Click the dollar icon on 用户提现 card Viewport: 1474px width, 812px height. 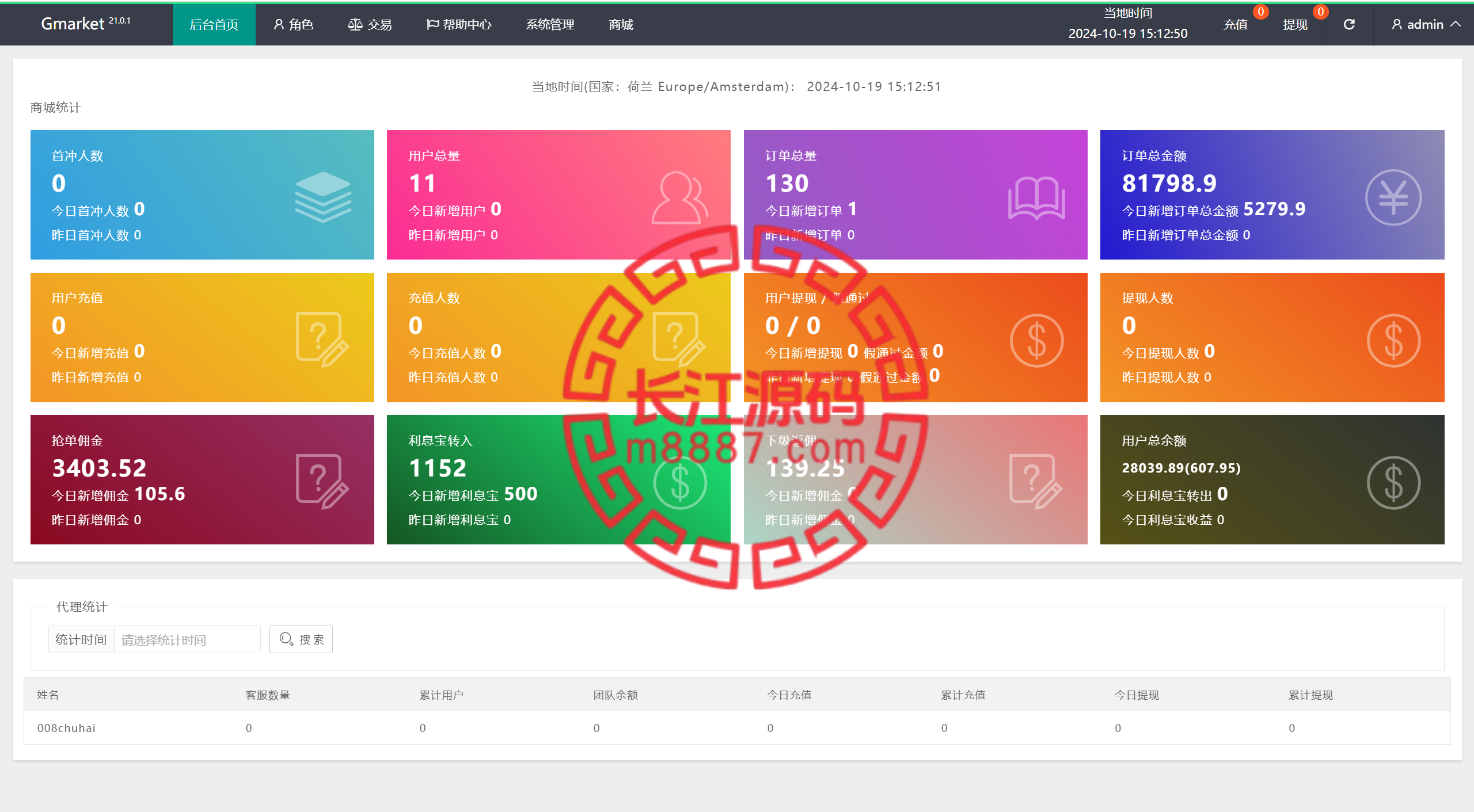click(1036, 340)
